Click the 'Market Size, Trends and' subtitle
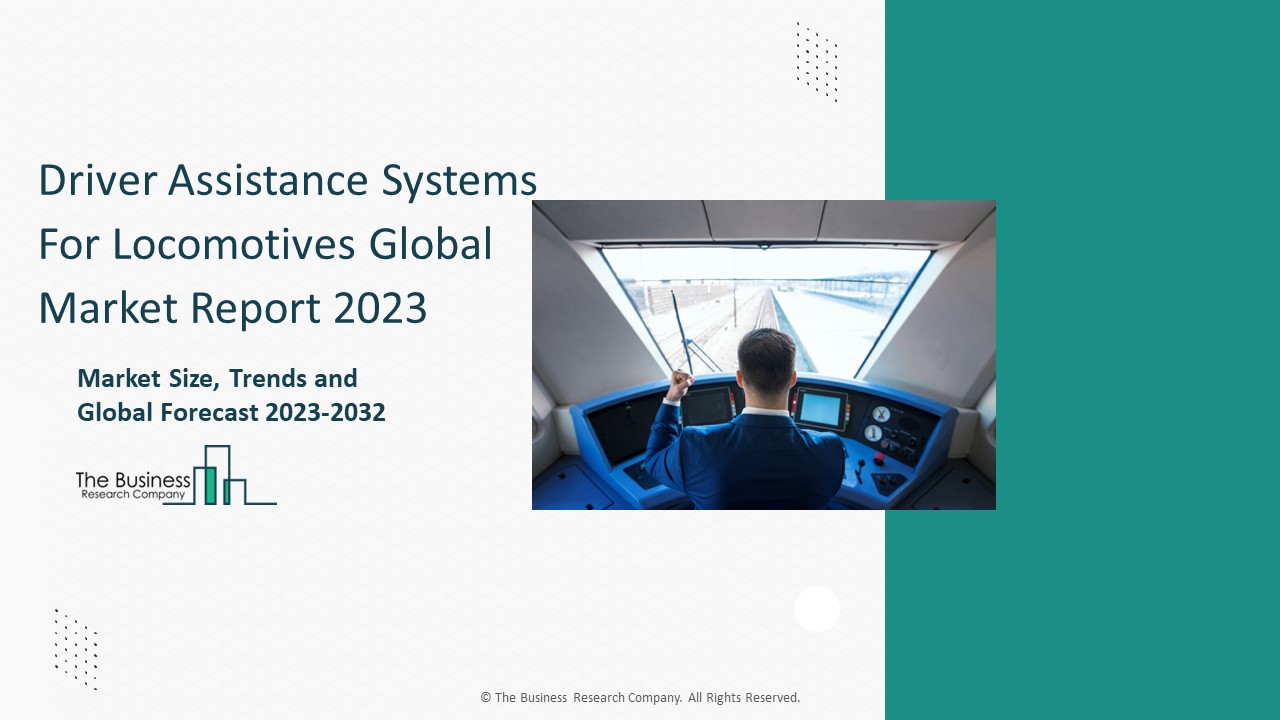Screen dimensions: 1280x720 (217, 379)
